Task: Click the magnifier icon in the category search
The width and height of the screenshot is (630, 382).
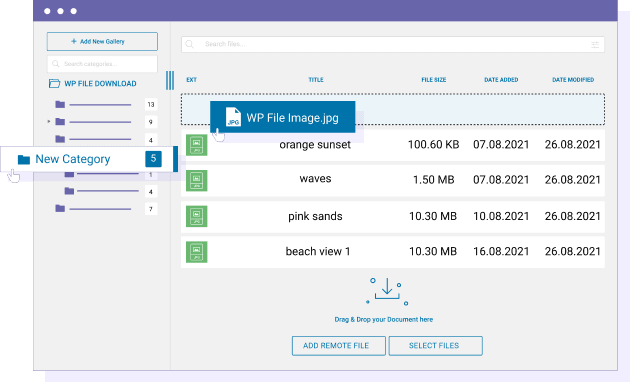Action: coord(55,64)
